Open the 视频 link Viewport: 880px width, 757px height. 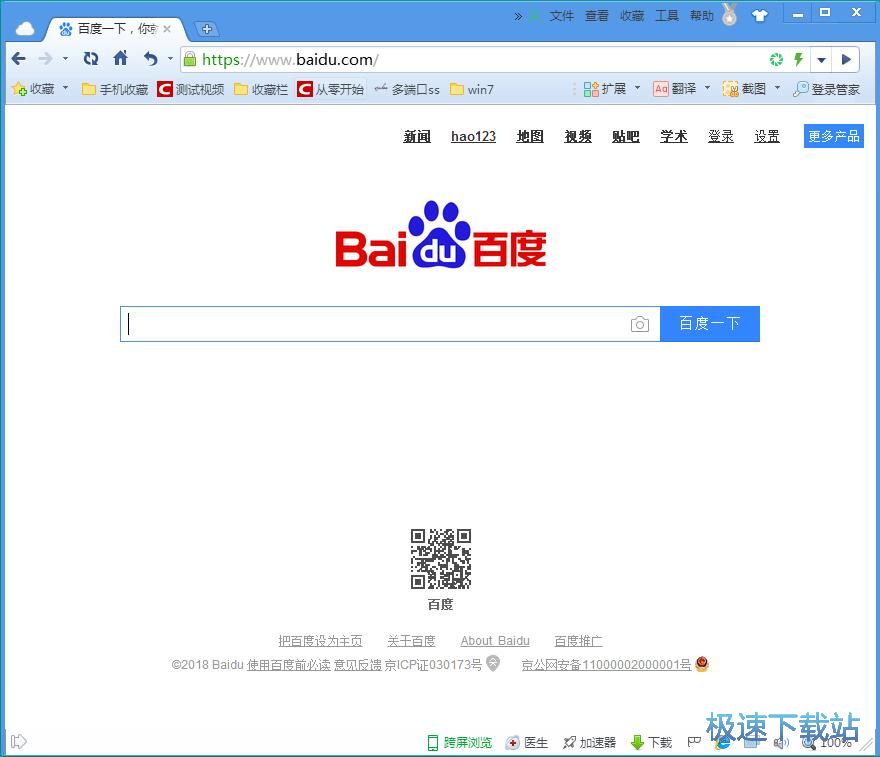578,136
